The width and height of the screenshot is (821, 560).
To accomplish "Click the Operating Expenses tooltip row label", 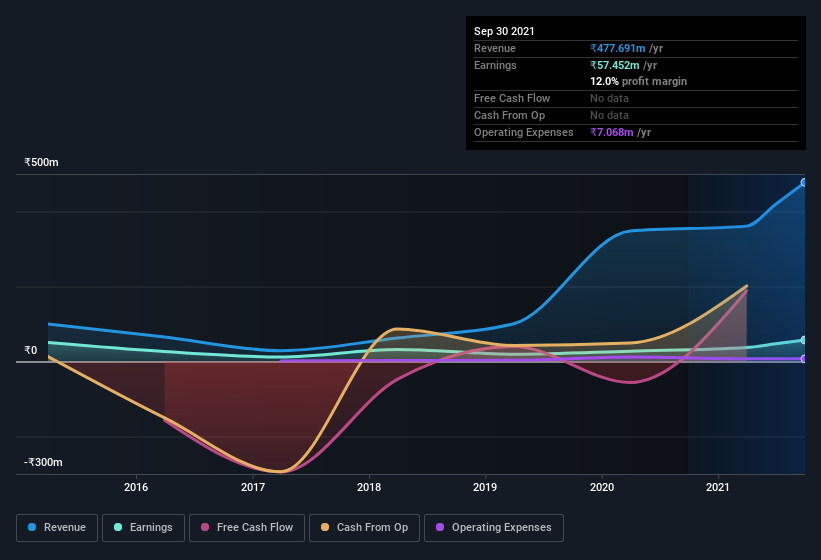I will [524, 132].
